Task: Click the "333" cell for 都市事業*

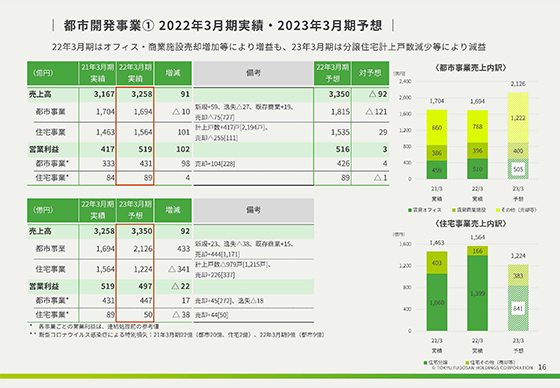Action: click(109, 163)
